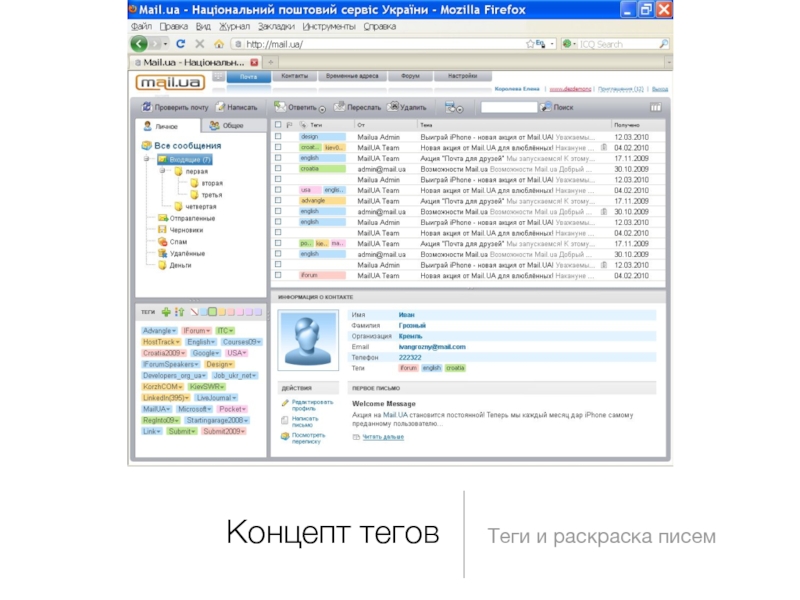This screenshot has height=600, width=800.
Task: Open a new browser tab with plus
Action: click(x=271, y=62)
